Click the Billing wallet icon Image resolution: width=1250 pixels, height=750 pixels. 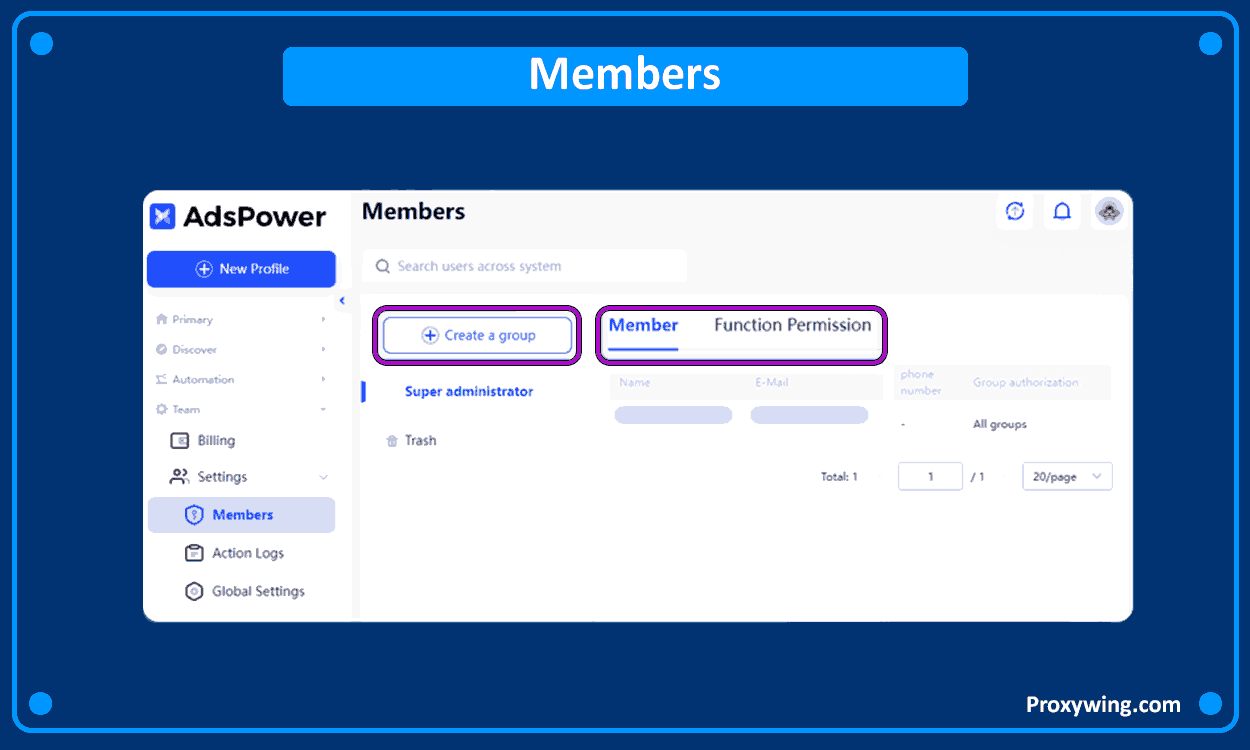180,441
